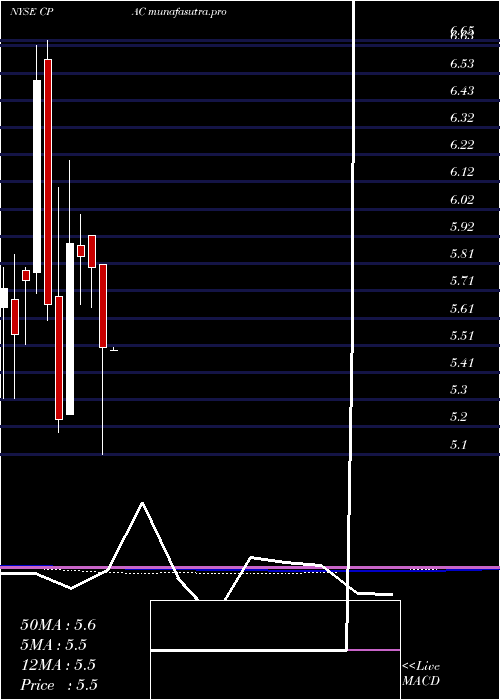Screen dimensions: 500x700
Task: Click the 6.53 price axis label
Action: [462, 63]
